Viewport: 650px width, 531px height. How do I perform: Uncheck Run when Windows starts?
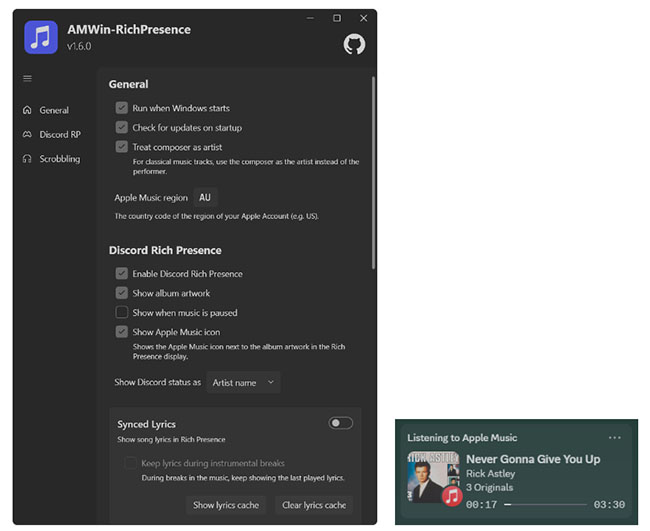(x=121, y=108)
